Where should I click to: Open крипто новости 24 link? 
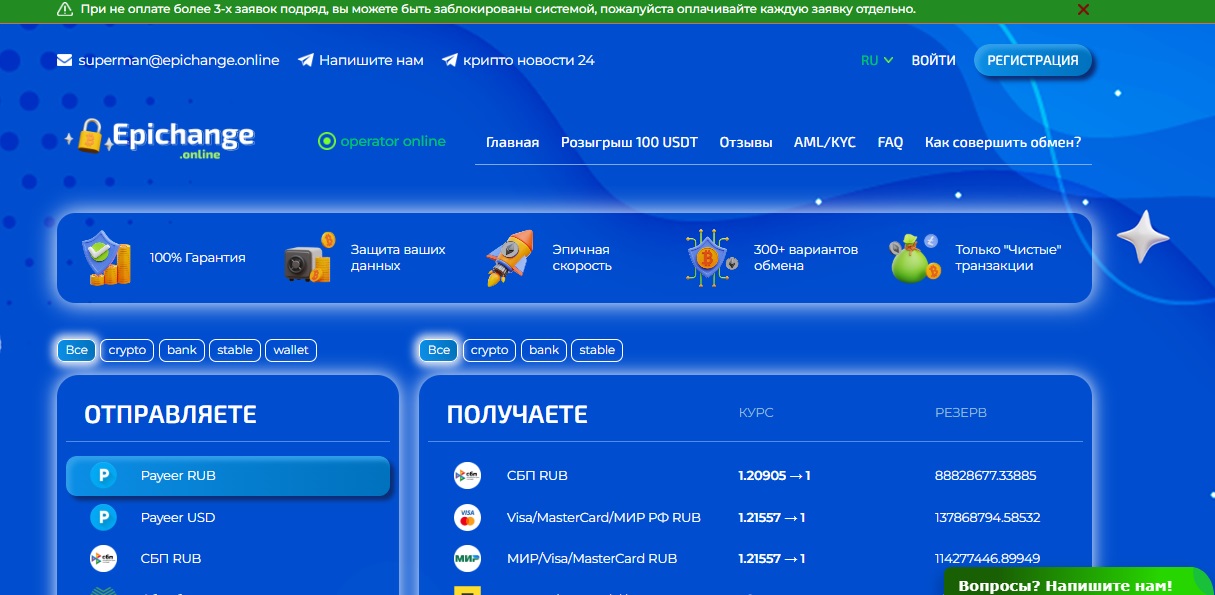(529, 60)
